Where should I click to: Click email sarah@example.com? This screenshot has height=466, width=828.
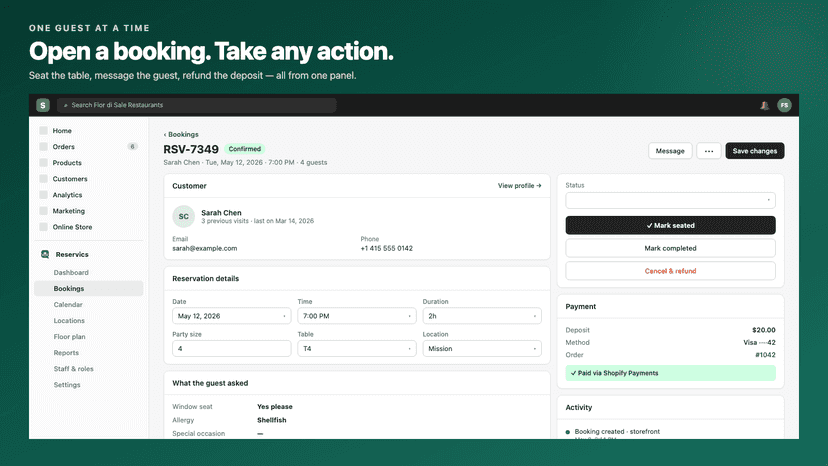tap(204, 248)
